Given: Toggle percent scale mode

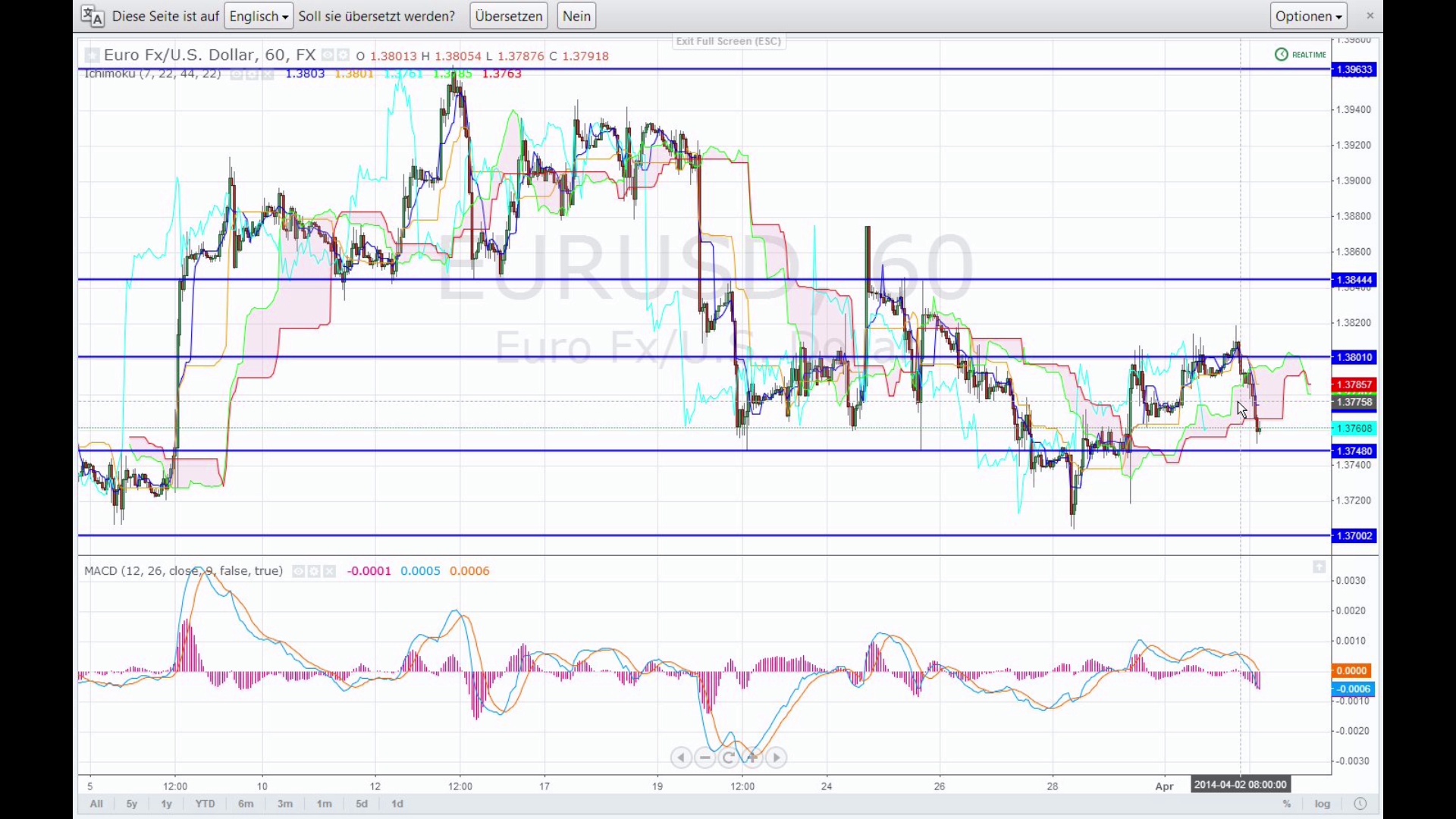Looking at the screenshot, I should coord(1287,804).
